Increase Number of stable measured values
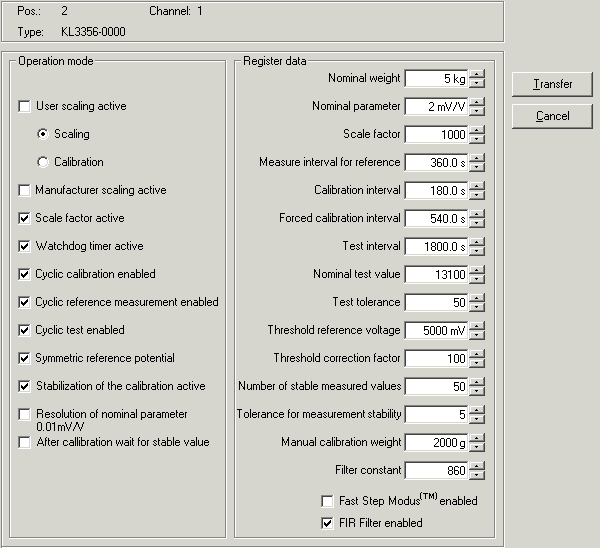The height and width of the screenshot is (548, 600). pyautogui.click(x=477, y=382)
